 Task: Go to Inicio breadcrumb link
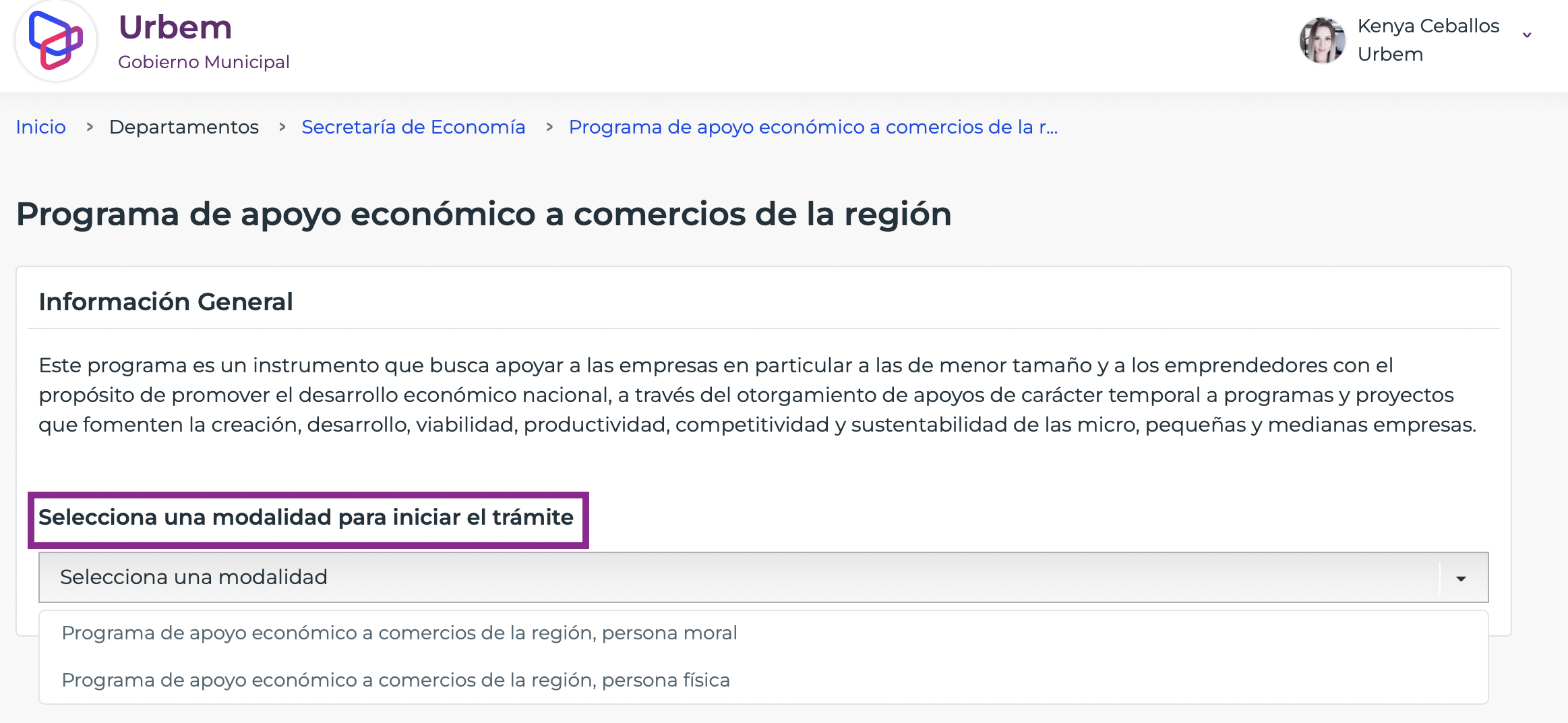pos(40,127)
